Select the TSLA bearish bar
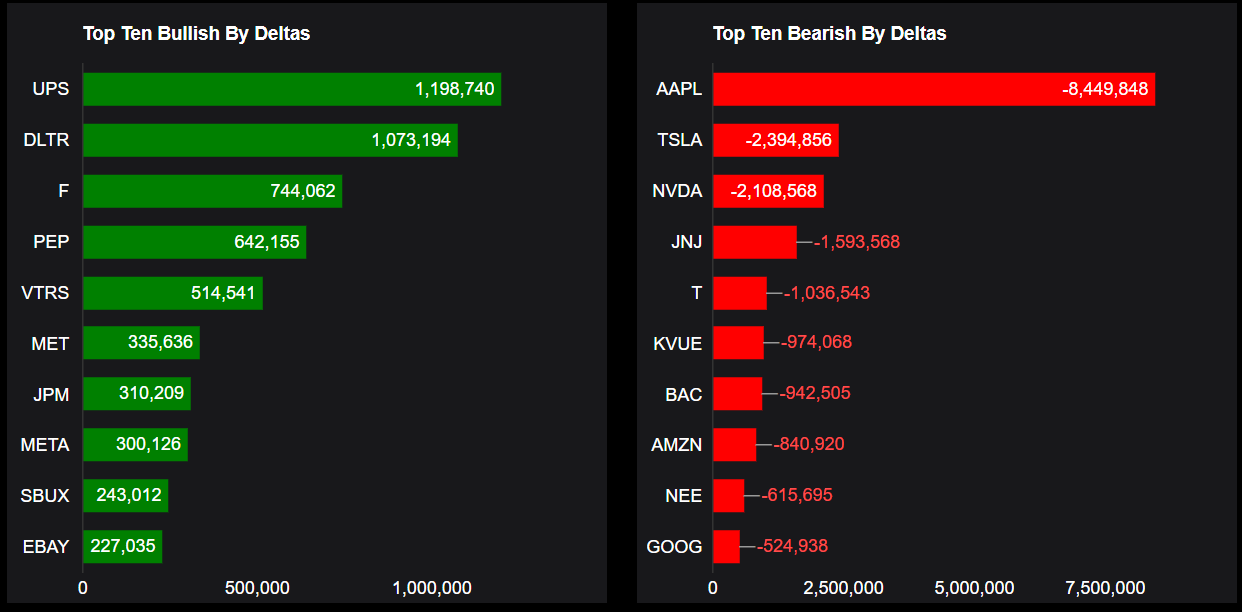Screen dimensions: 1242x612 point(775,140)
